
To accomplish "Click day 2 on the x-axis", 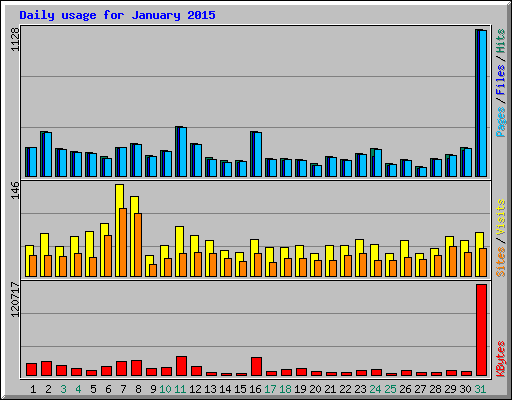I will [48, 389].
